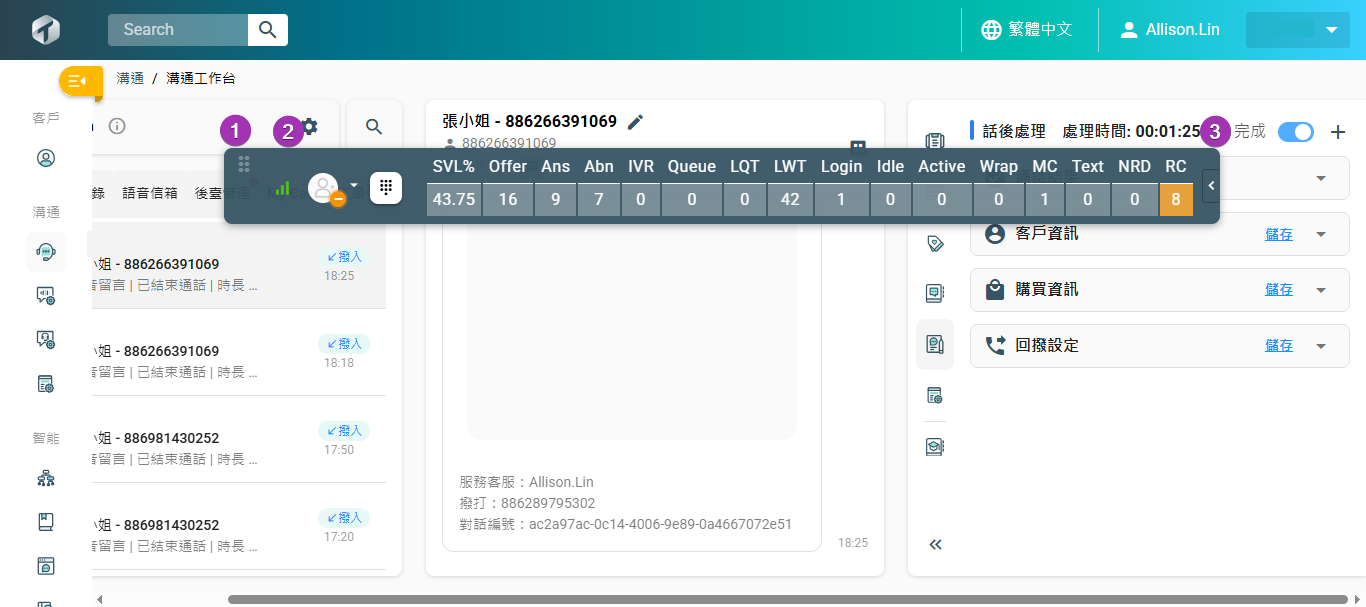
Task: Open the Allison.Lin user account button
Action: (1170, 30)
